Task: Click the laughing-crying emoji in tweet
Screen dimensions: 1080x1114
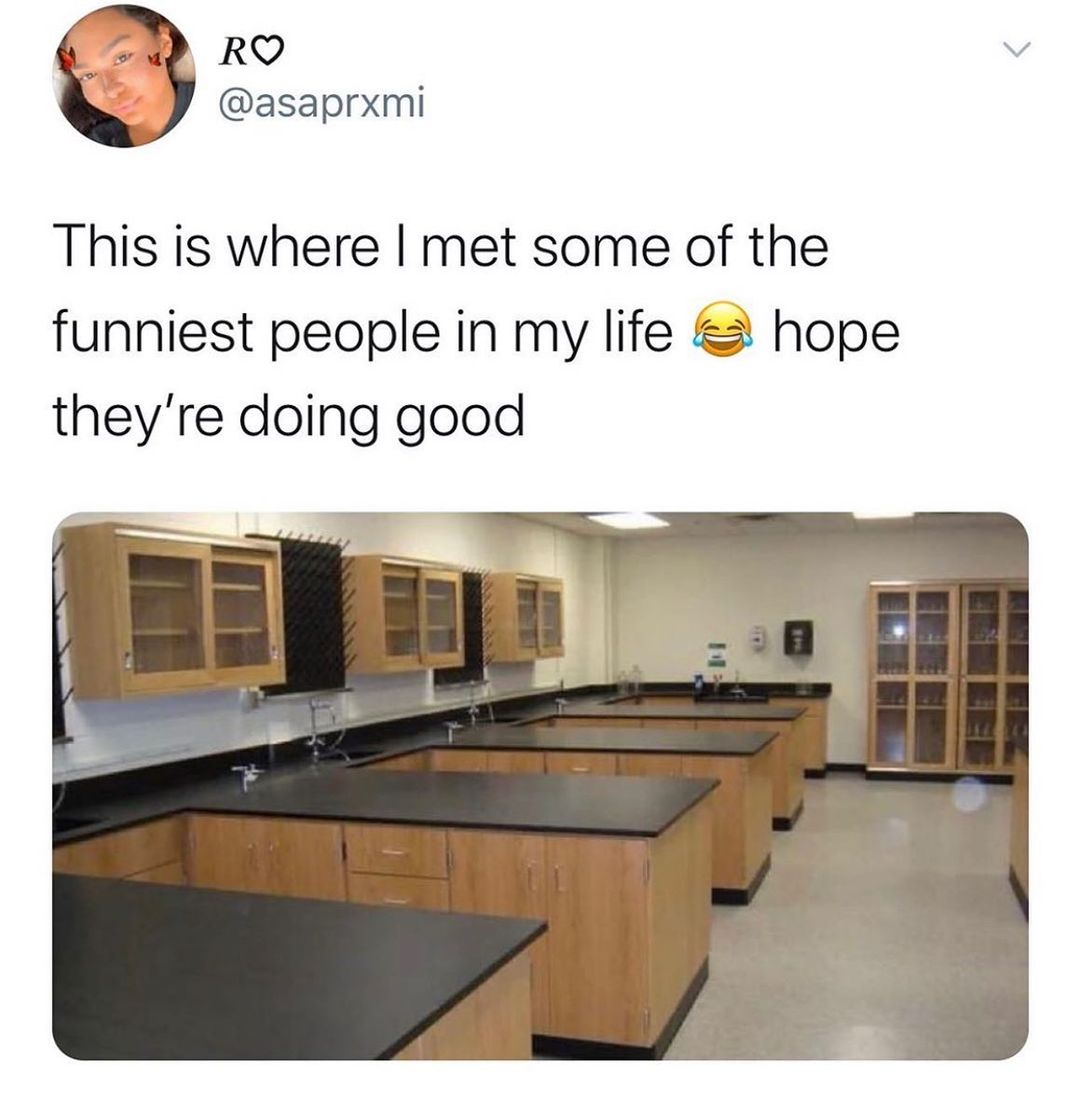Action: tap(723, 330)
